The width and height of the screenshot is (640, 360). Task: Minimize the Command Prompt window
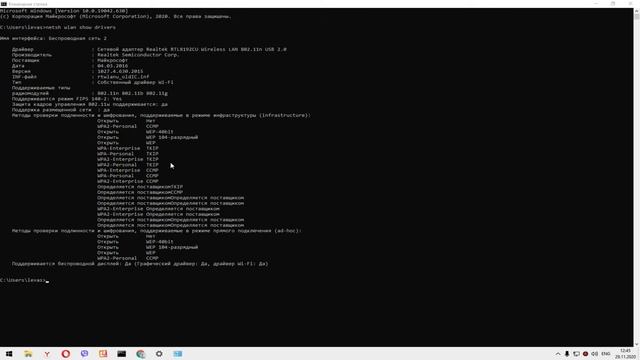(596, 4)
